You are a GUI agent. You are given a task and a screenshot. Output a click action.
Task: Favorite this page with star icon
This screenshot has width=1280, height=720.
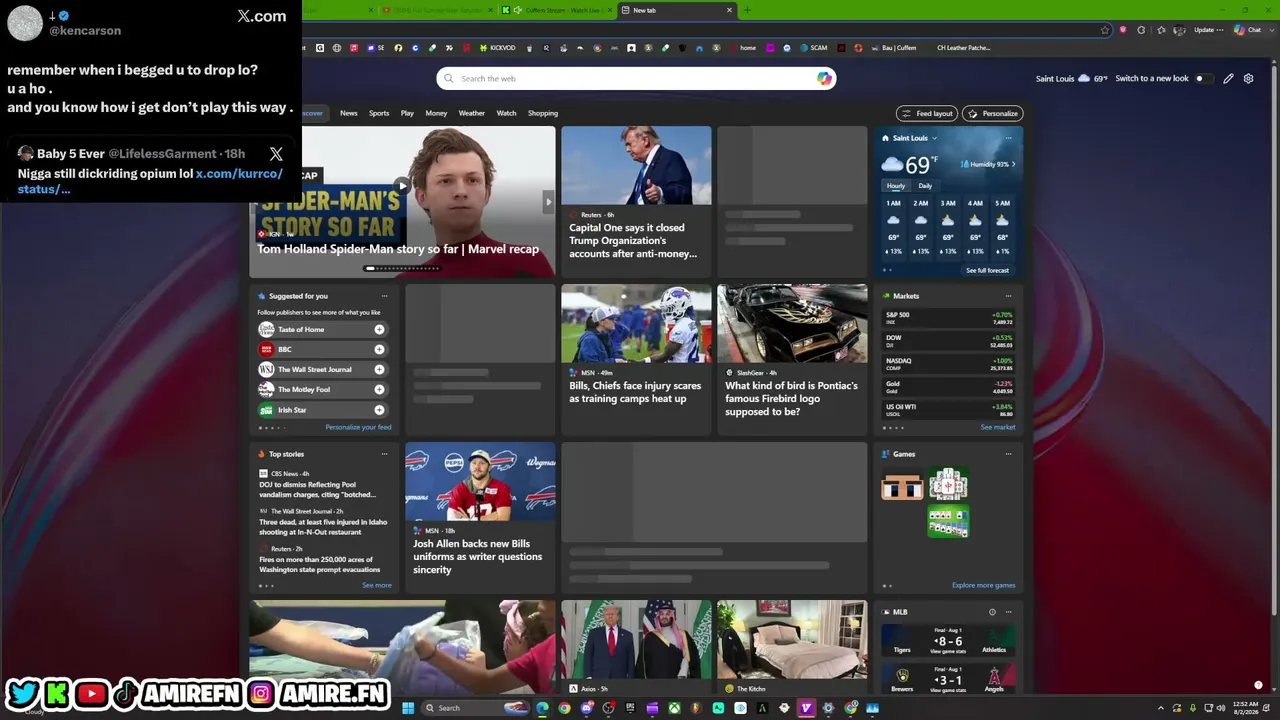click(x=1105, y=30)
